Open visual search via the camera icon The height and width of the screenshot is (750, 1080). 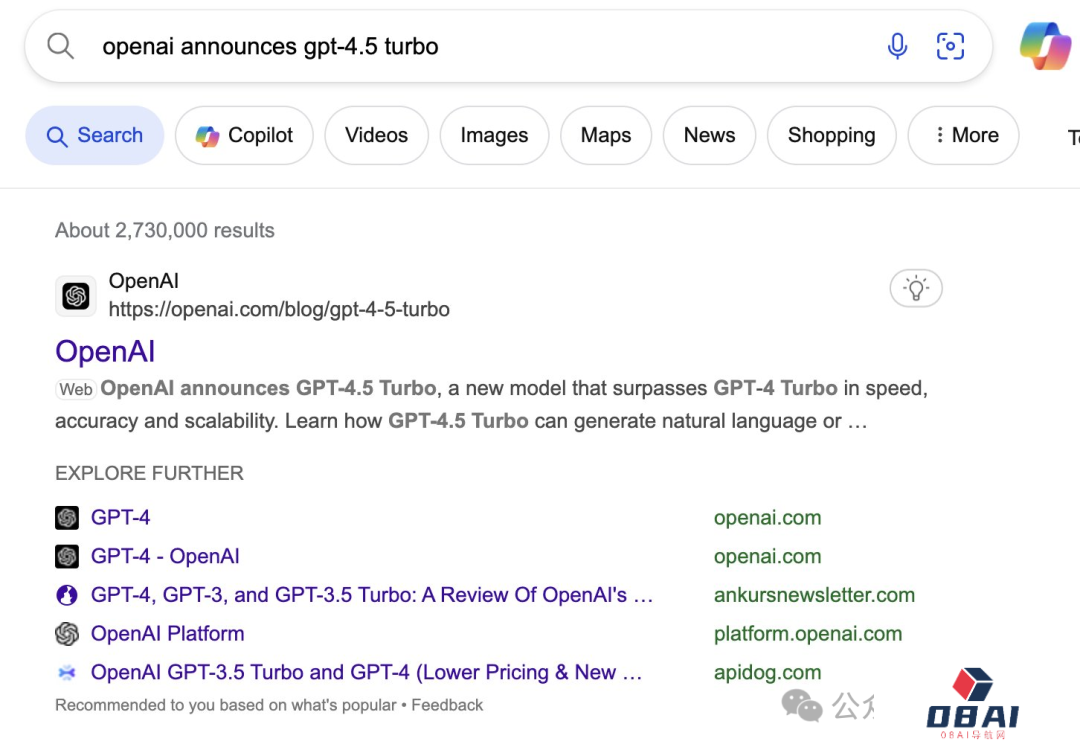coord(950,45)
